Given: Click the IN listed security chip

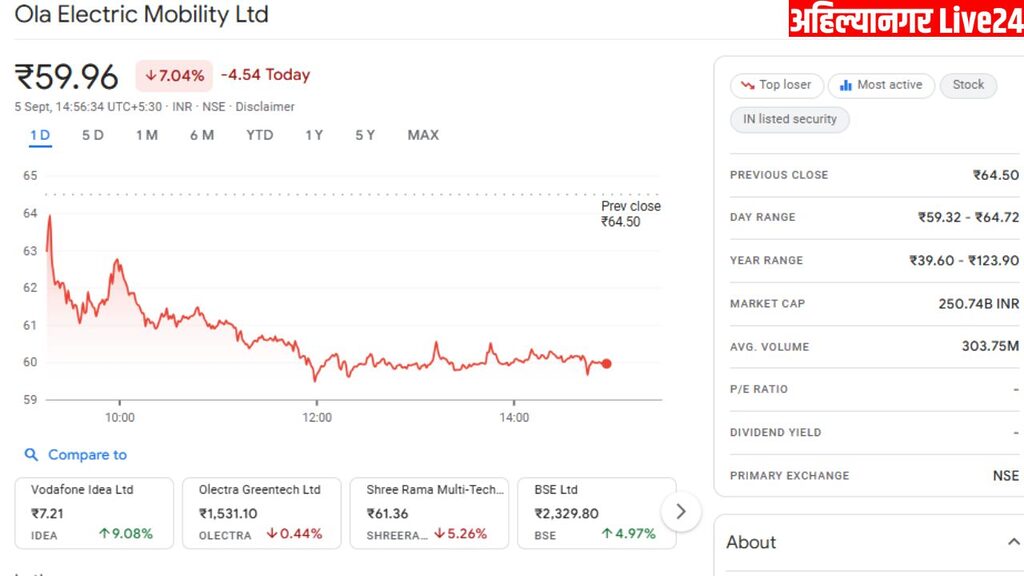Looking at the screenshot, I should coord(790,119).
